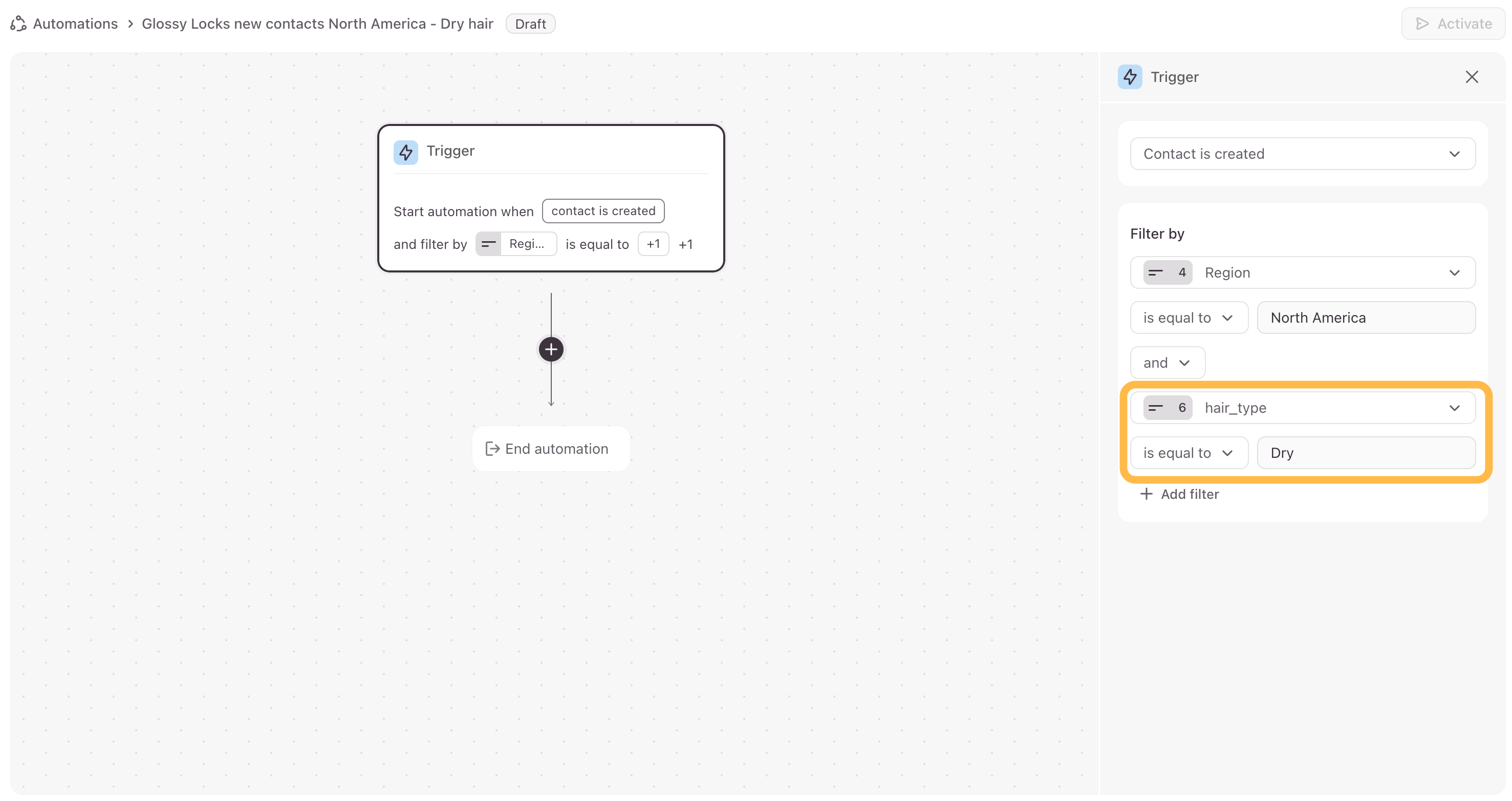
Task: Click the lightning bolt icon in Trigger panel header
Action: 1130,77
